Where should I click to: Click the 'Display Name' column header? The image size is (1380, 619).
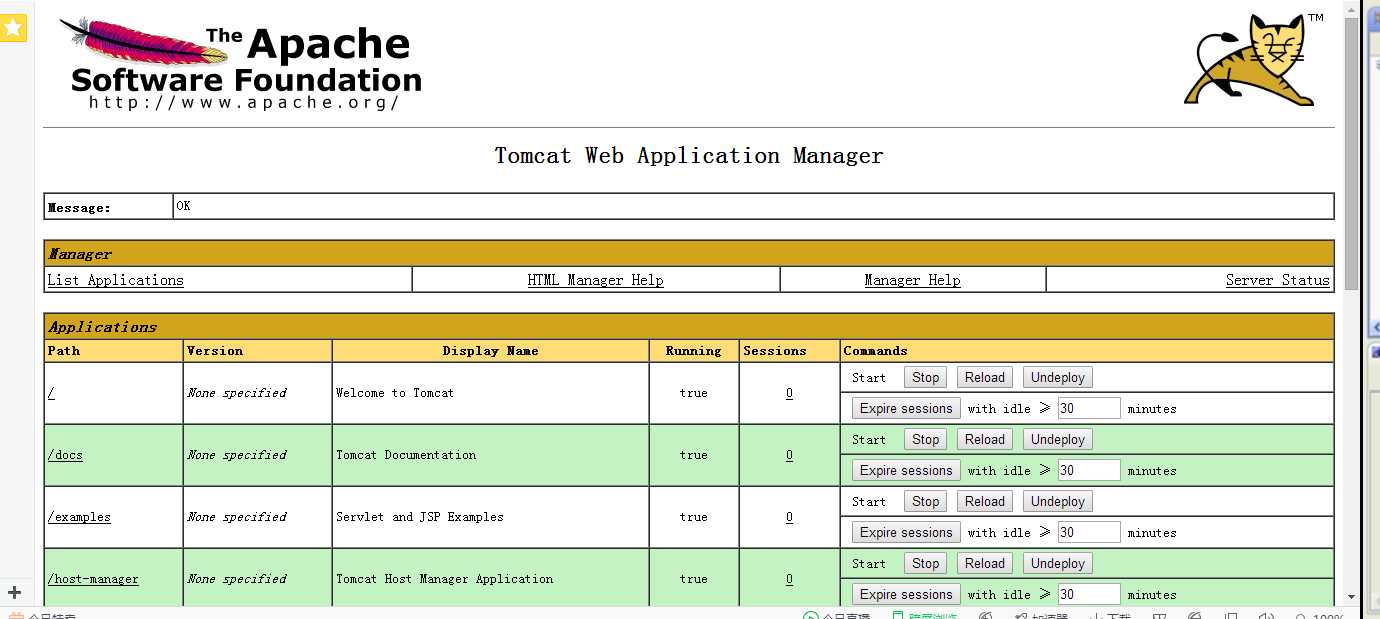490,351
